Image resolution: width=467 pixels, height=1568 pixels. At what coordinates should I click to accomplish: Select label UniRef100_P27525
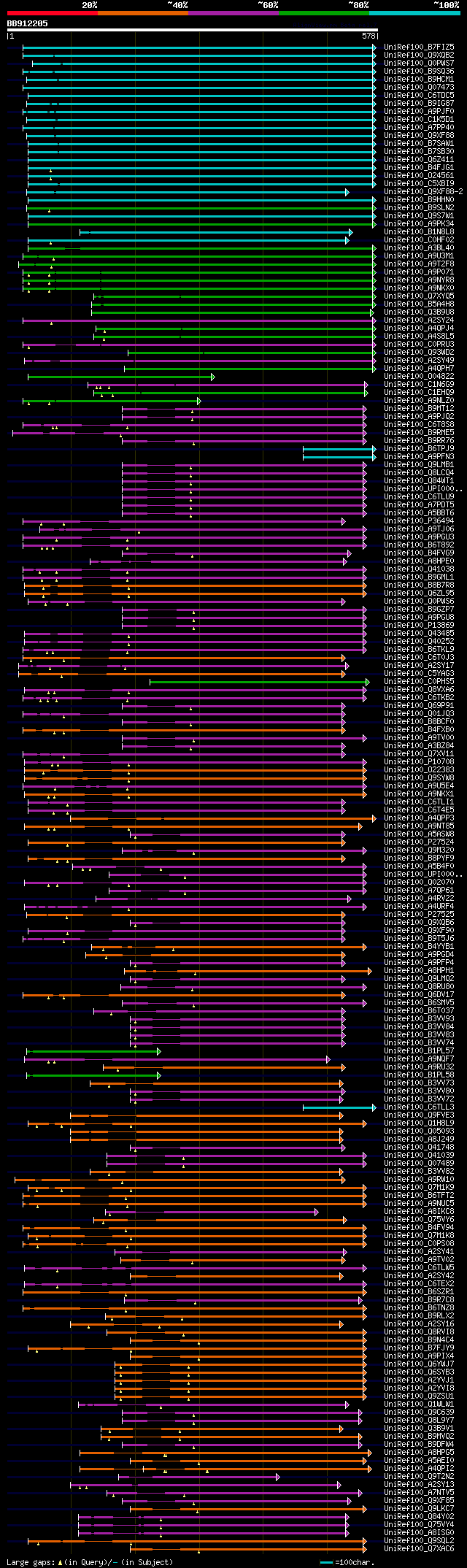pos(419,914)
